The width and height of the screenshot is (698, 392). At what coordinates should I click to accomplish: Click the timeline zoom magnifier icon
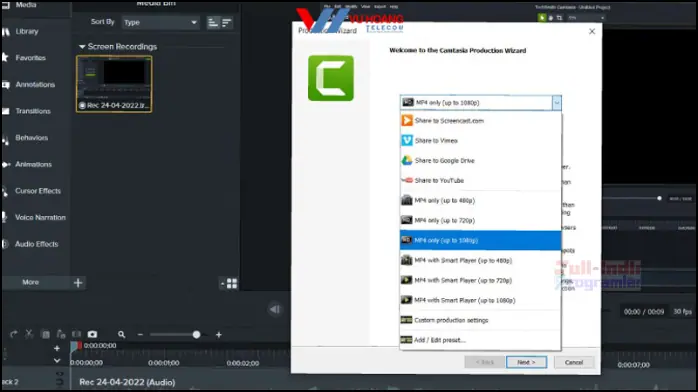coord(121,335)
